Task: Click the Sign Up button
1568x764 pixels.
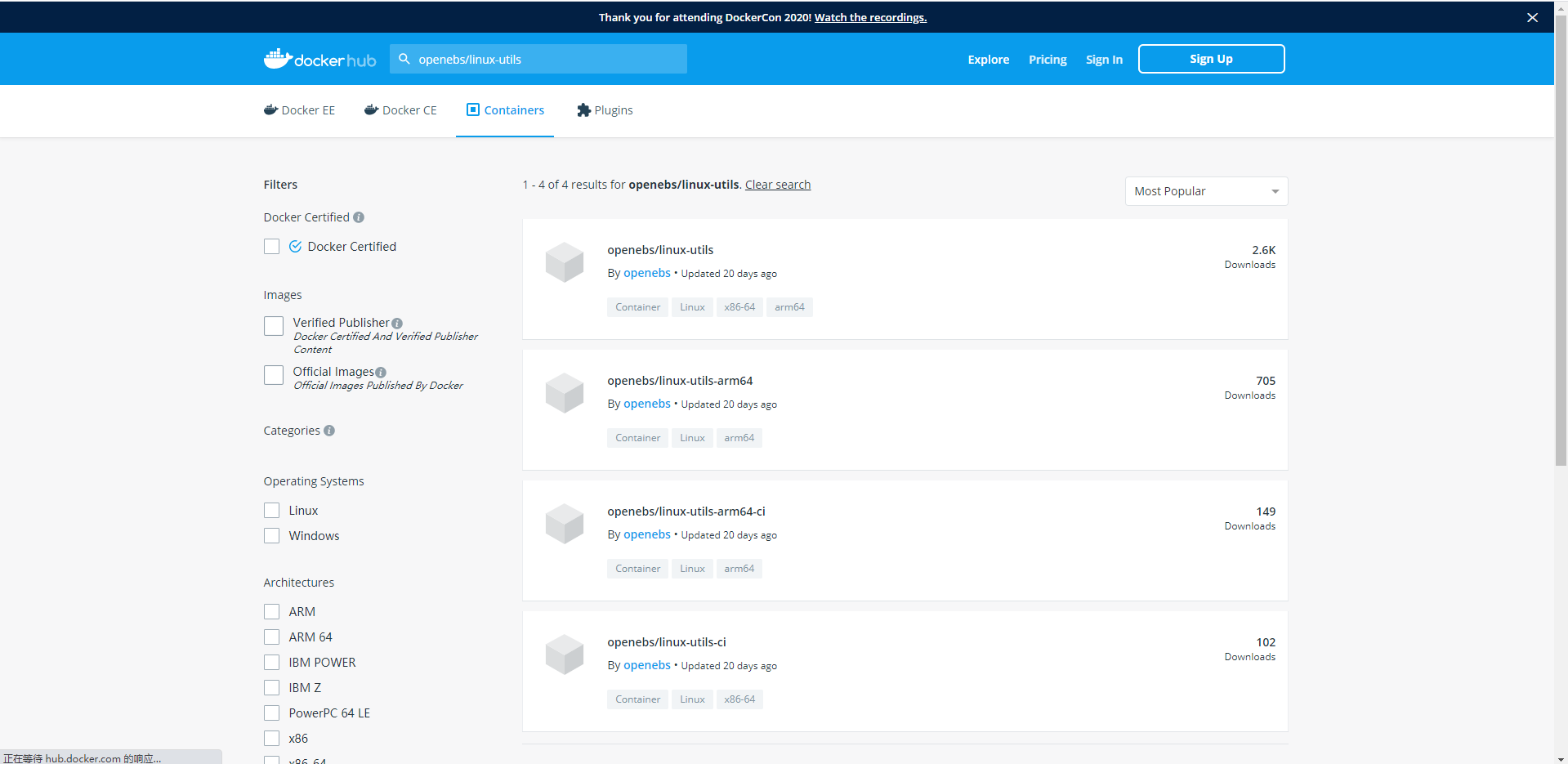Action: pos(1211,59)
